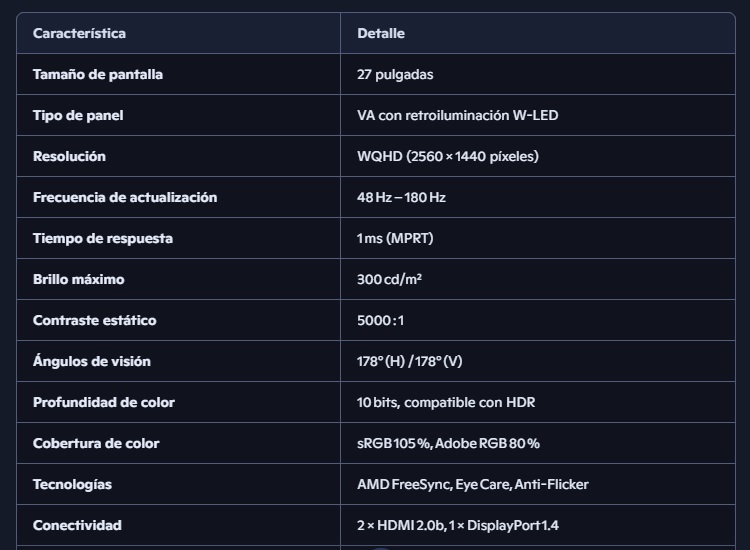
Task: Click "AMD FreeSync, Eye Care, Anti-Flicker" text
Action: [473, 484]
